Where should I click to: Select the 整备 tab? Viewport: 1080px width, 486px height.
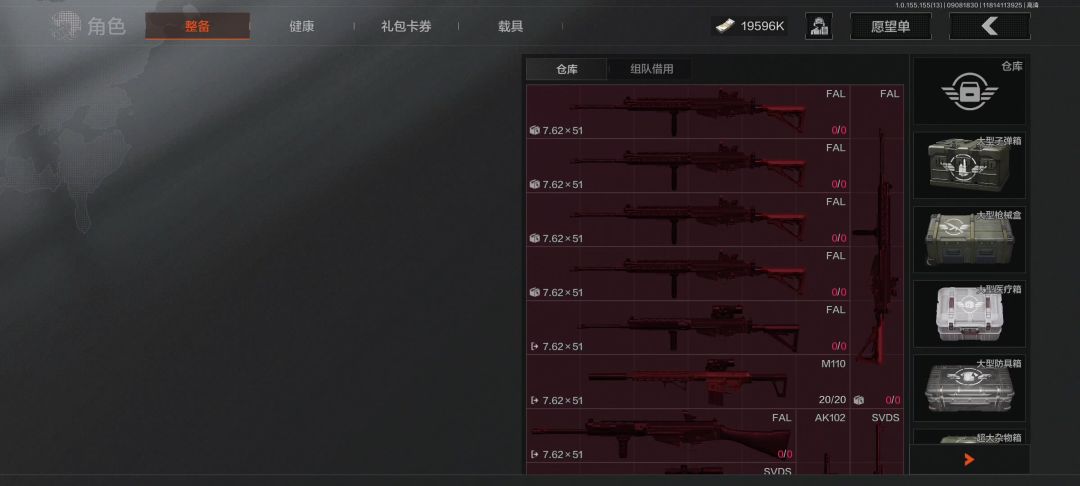tap(198, 27)
